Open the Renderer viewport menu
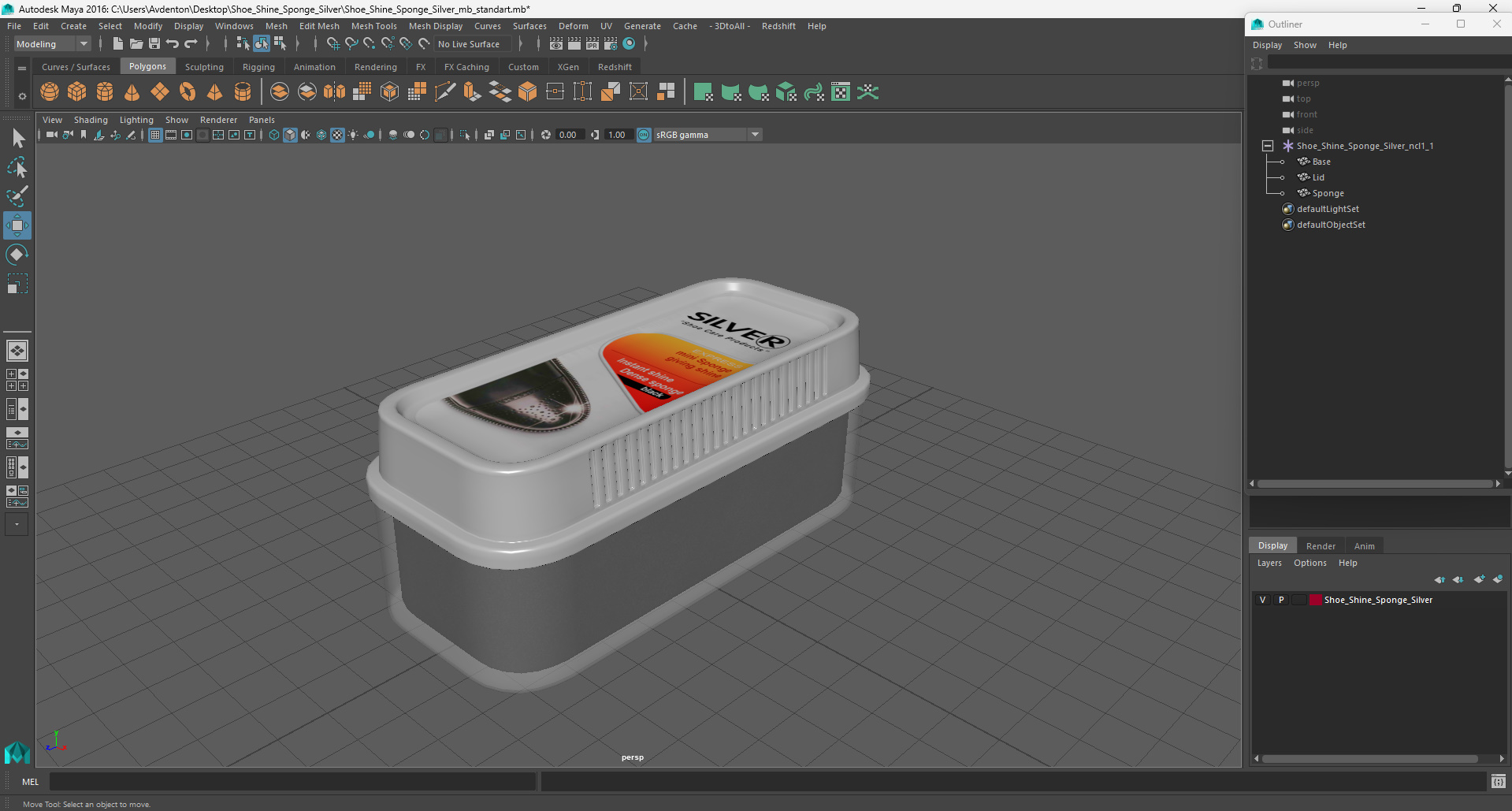Screen dimensions: 1512x811 218,120
